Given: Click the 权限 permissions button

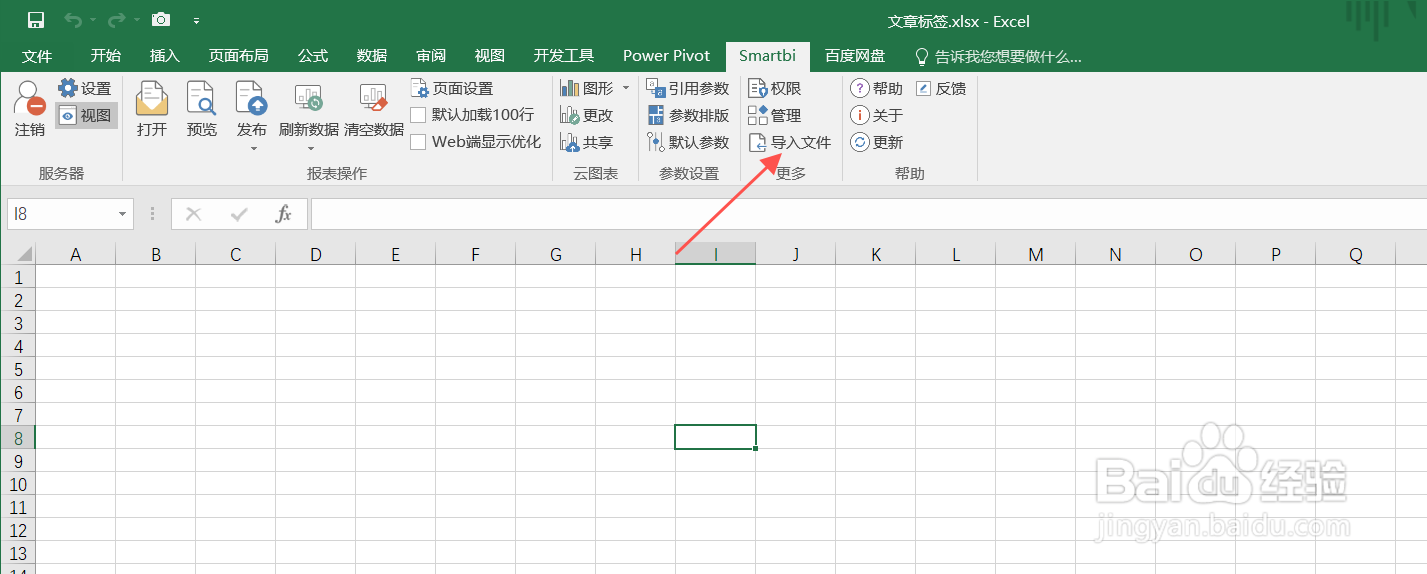Looking at the screenshot, I should [x=775, y=89].
